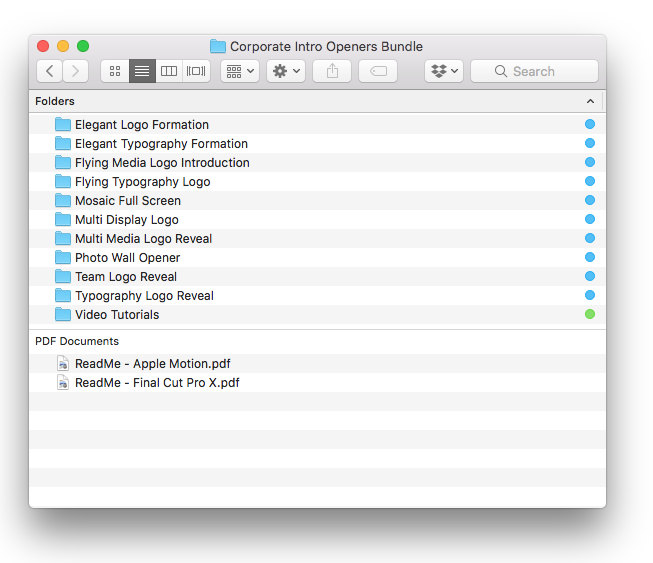
Task: Click the Video Tutorials folder icon
Action: click(x=63, y=314)
